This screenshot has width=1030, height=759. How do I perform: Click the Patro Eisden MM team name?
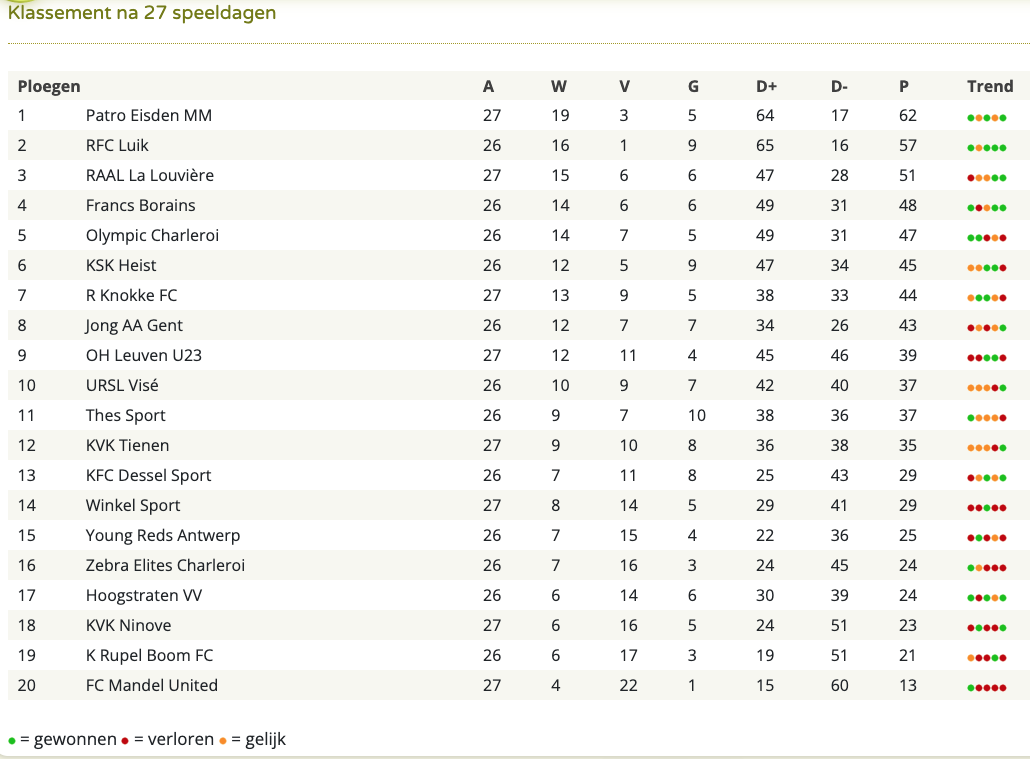coord(148,116)
